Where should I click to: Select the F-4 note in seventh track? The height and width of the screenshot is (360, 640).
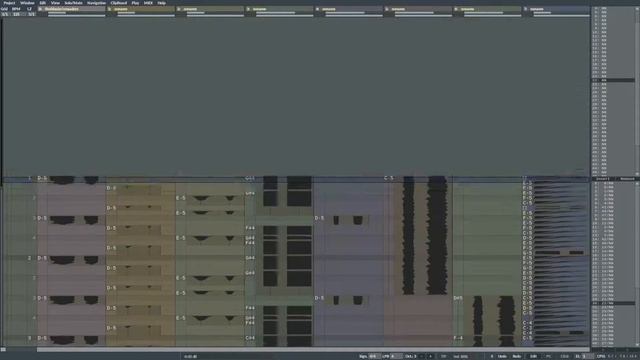click(x=458, y=338)
